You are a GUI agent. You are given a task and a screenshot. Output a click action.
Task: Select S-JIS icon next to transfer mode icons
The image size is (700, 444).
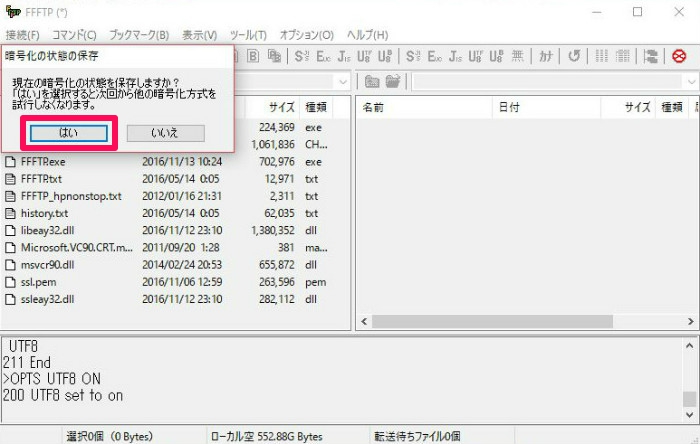click(301, 56)
